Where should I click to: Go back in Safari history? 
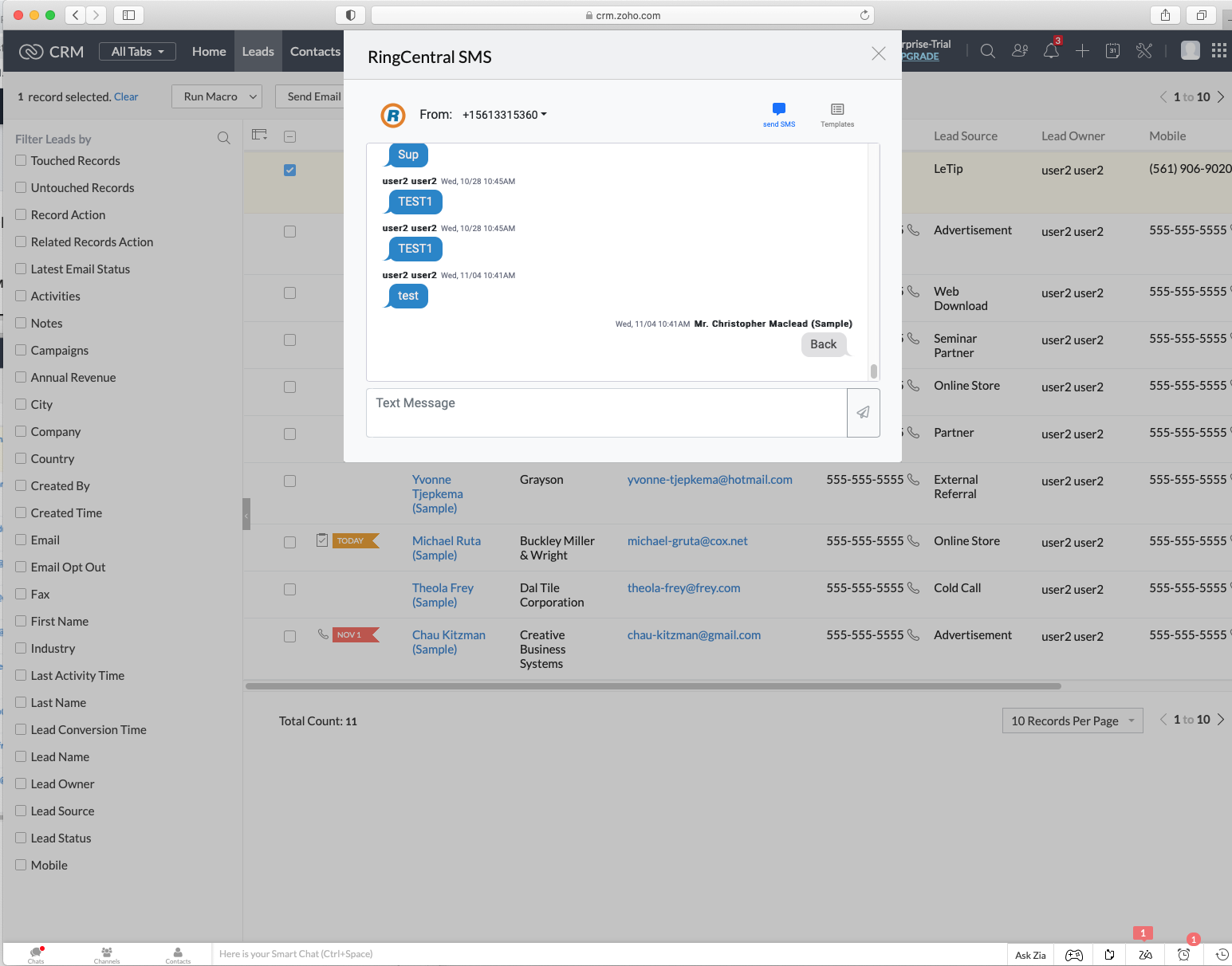[75, 14]
